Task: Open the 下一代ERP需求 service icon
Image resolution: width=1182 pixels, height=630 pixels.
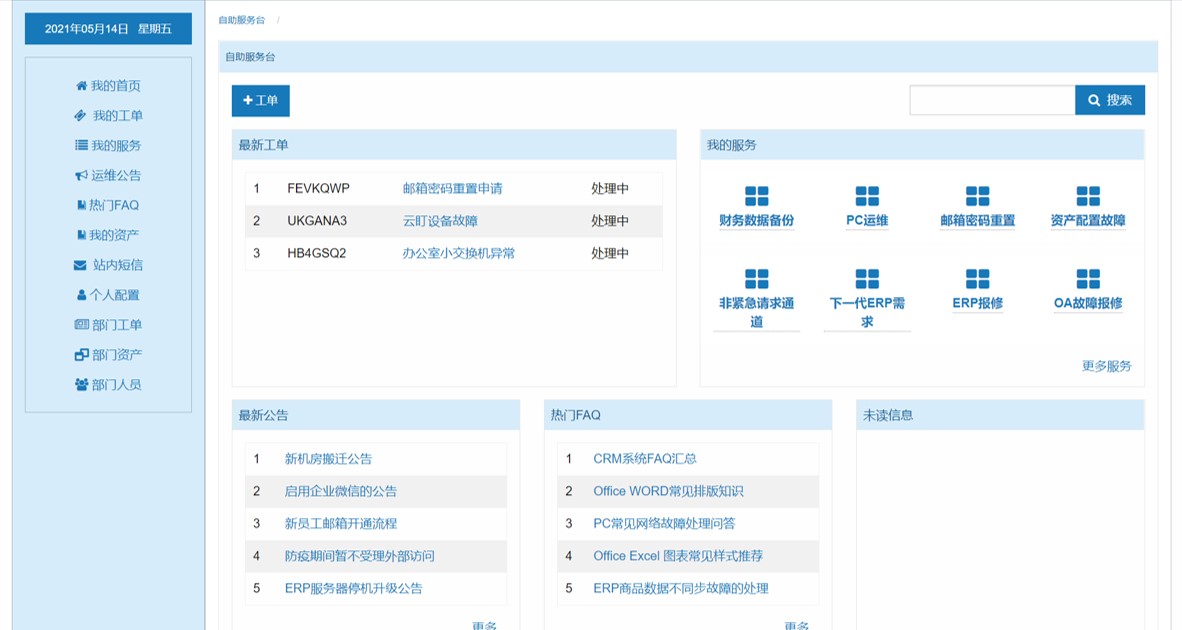Action: pos(867,279)
